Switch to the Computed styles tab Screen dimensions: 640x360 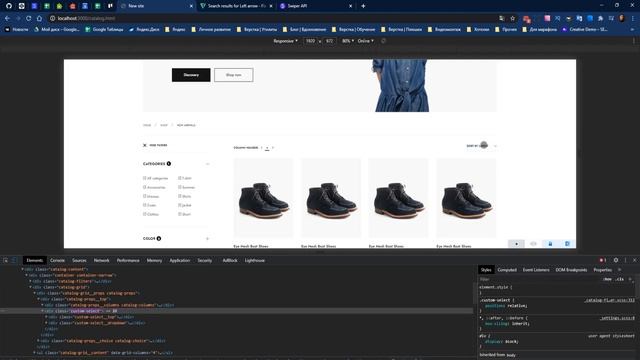pyautogui.click(x=507, y=270)
